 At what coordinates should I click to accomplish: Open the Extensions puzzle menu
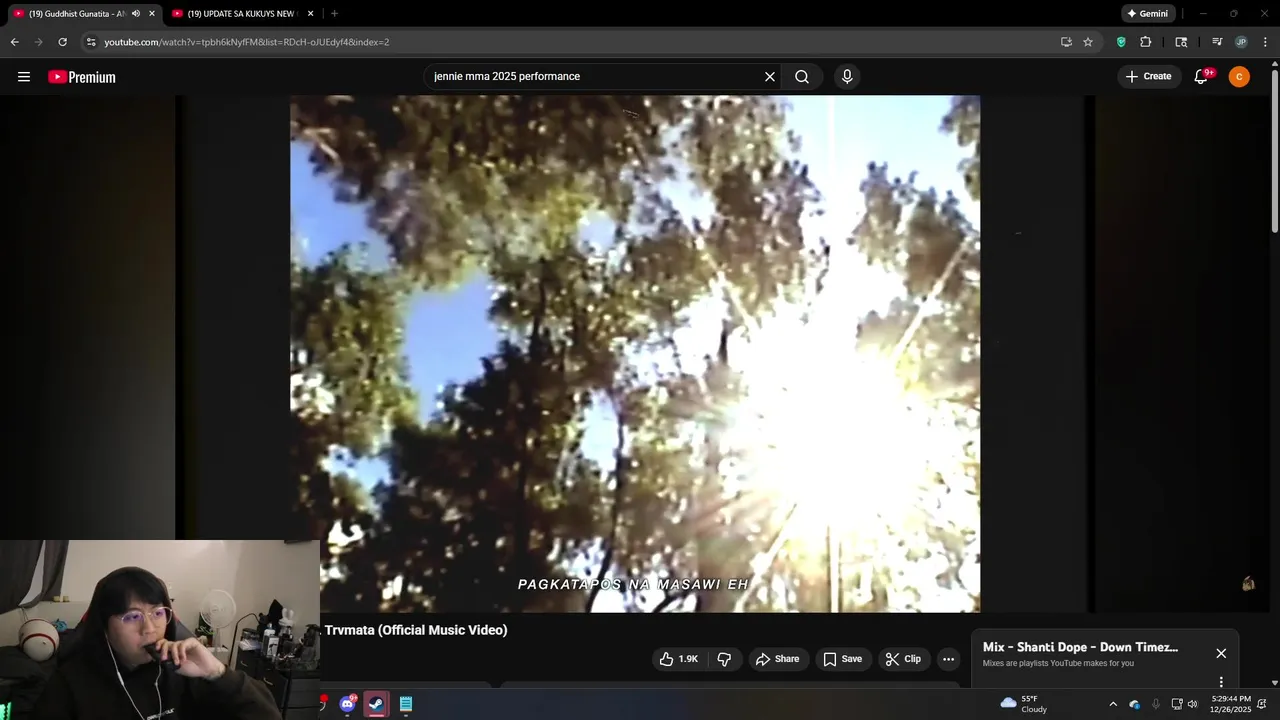[x=1146, y=42]
